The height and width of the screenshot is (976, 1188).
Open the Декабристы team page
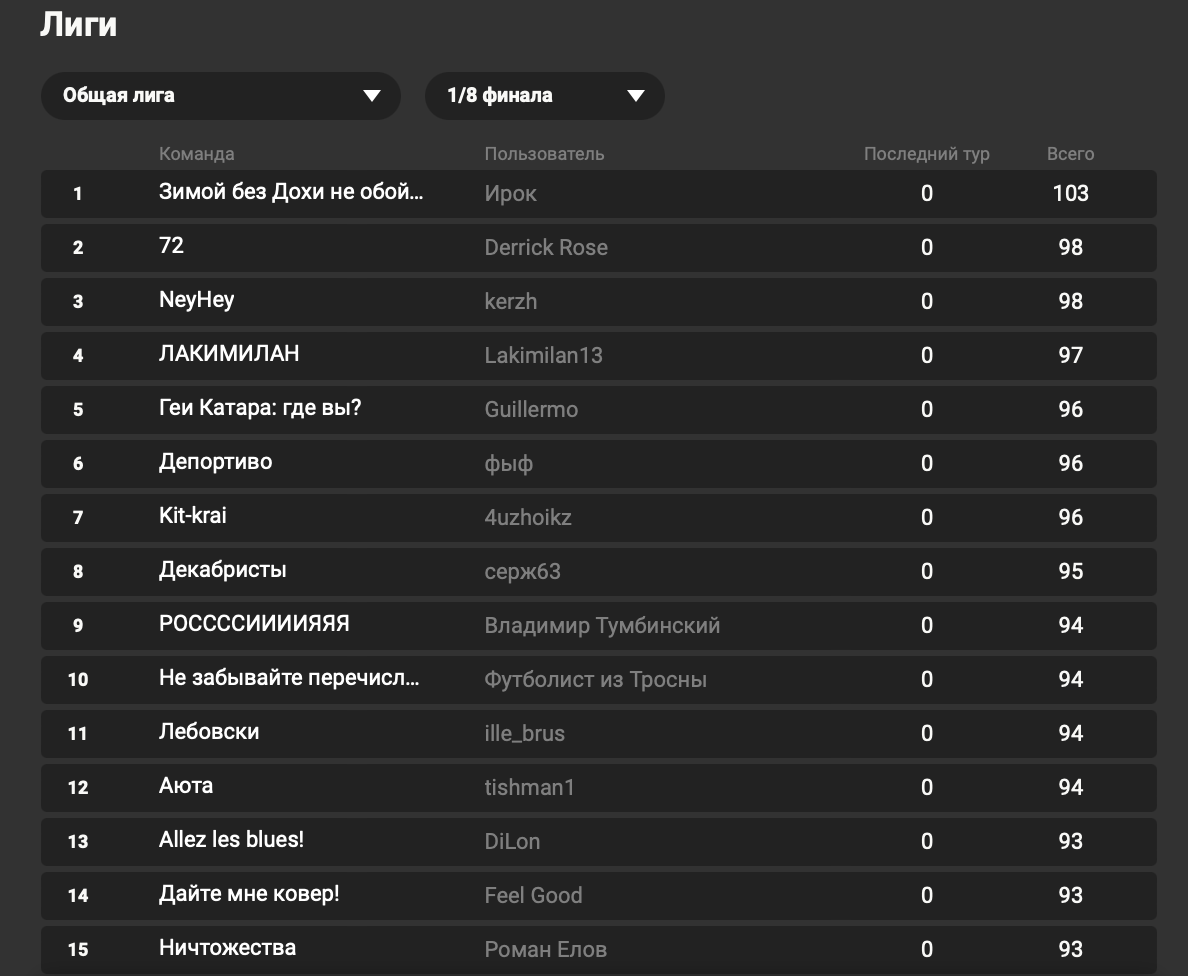(223, 570)
